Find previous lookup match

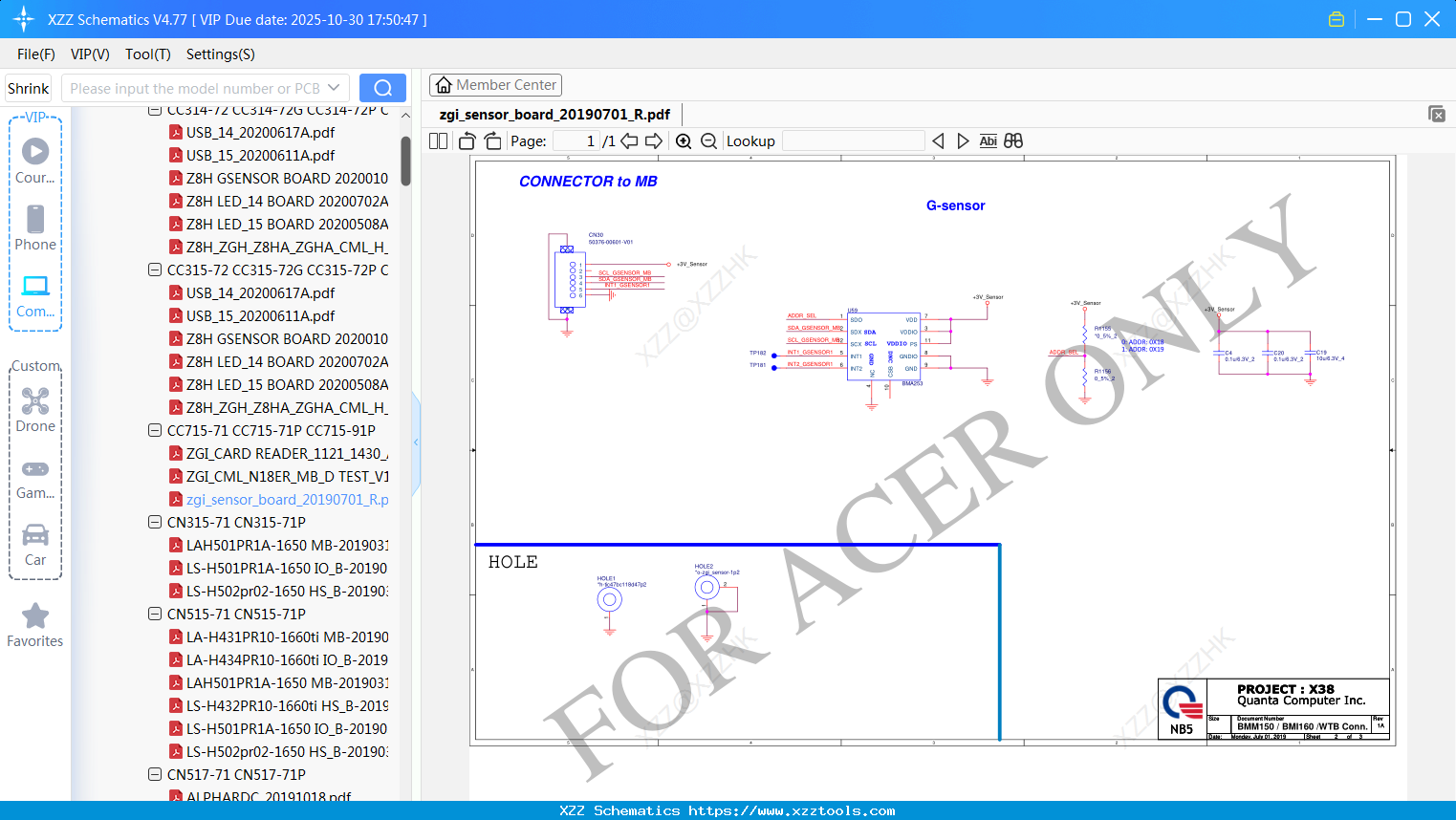[938, 140]
